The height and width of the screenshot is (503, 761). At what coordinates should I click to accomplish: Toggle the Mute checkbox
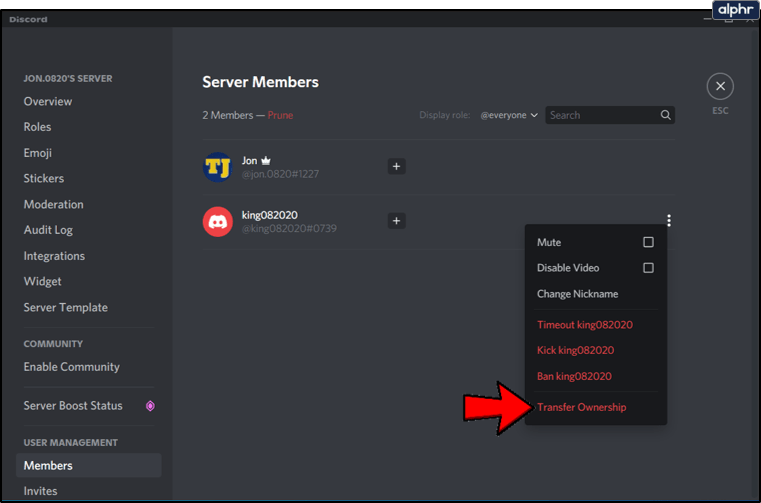[x=648, y=242]
